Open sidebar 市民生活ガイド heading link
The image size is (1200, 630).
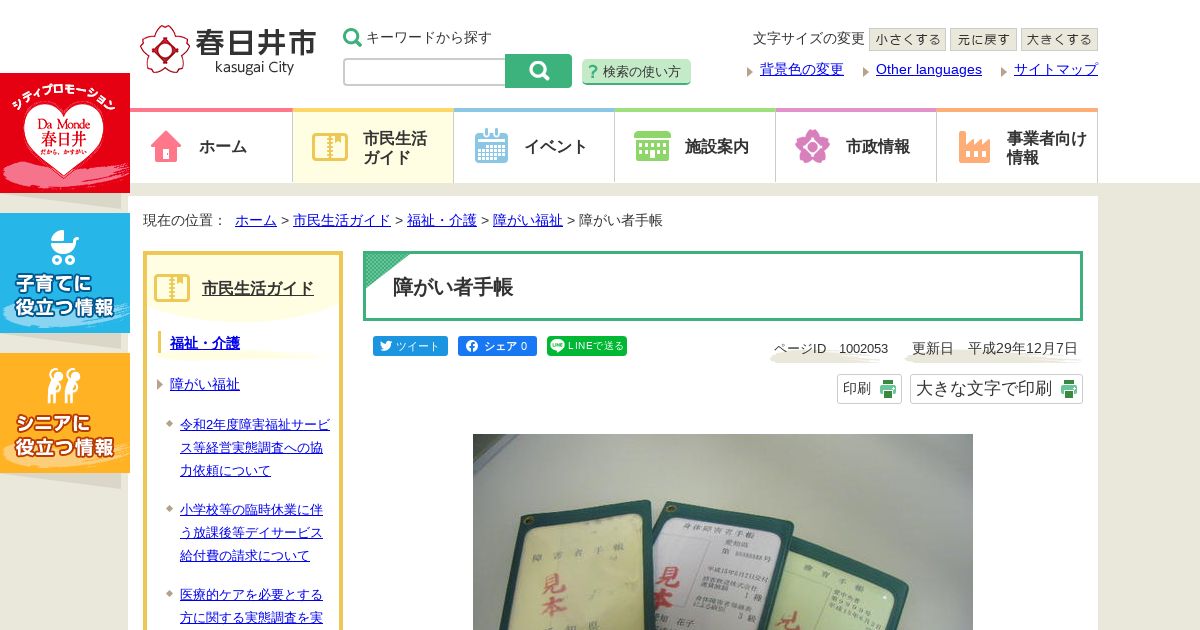coord(258,288)
